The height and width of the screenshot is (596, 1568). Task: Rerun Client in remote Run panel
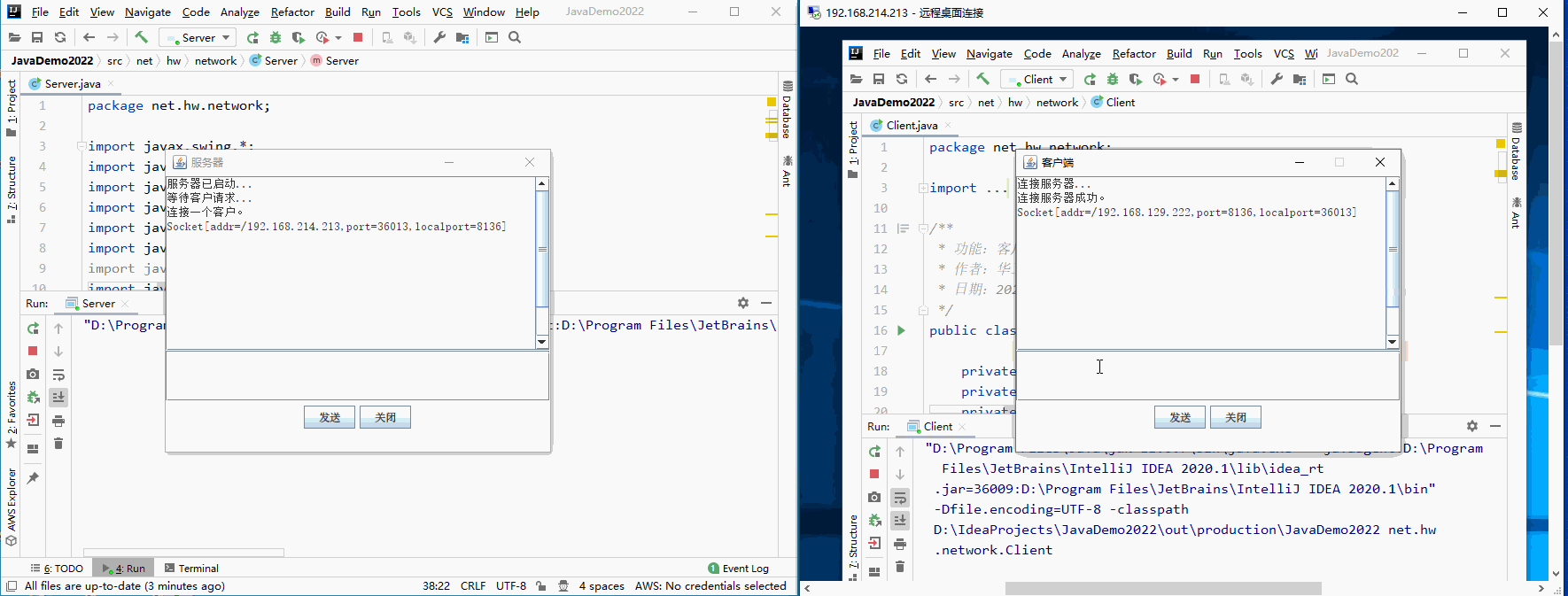pyautogui.click(x=874, y=452)
